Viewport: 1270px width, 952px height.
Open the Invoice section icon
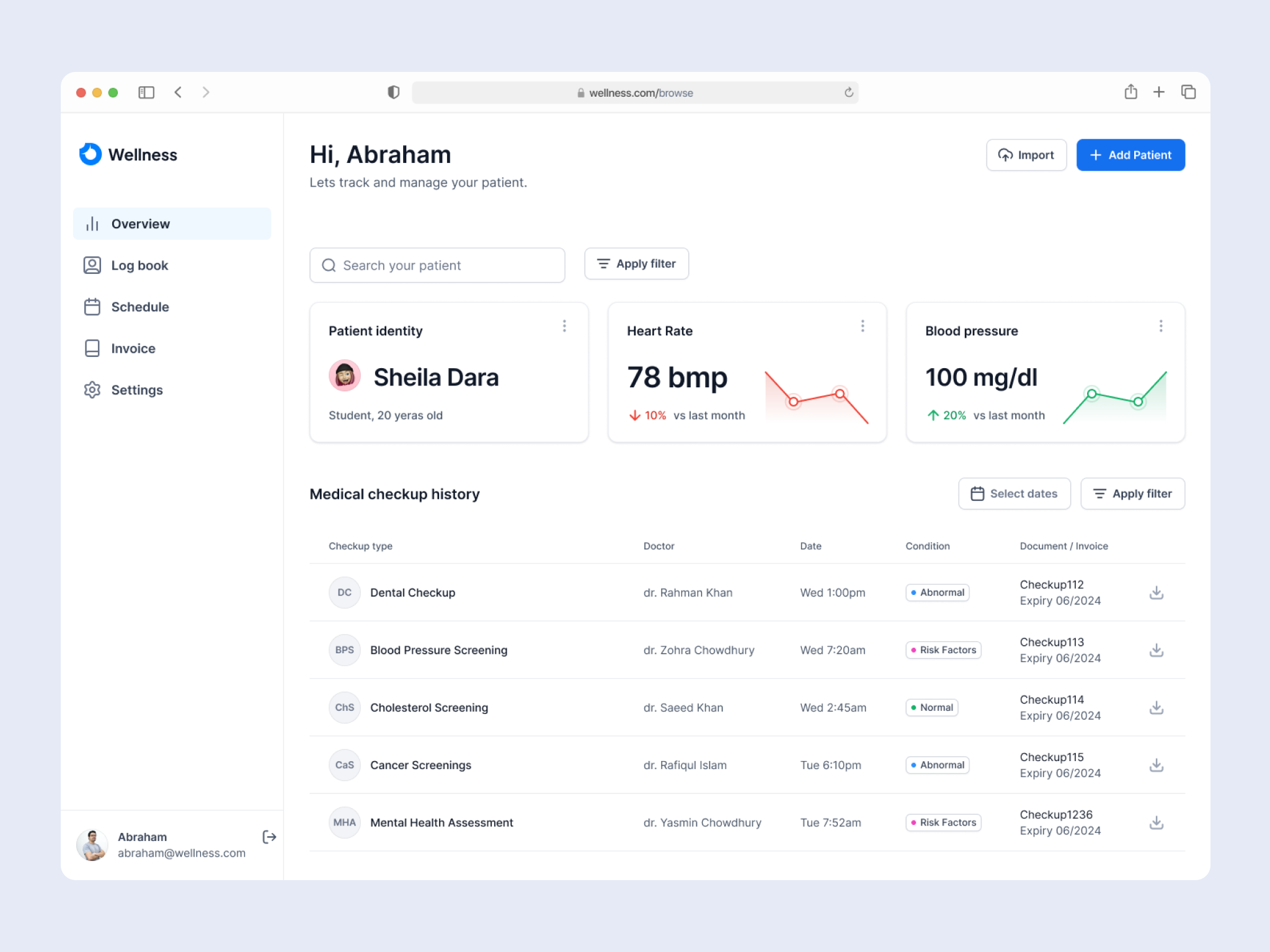coord(92,348)
